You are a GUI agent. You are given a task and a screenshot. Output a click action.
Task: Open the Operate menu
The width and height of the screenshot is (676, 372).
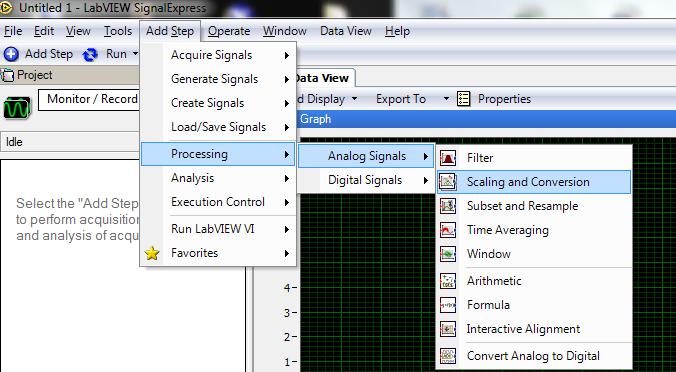(229, 31)
